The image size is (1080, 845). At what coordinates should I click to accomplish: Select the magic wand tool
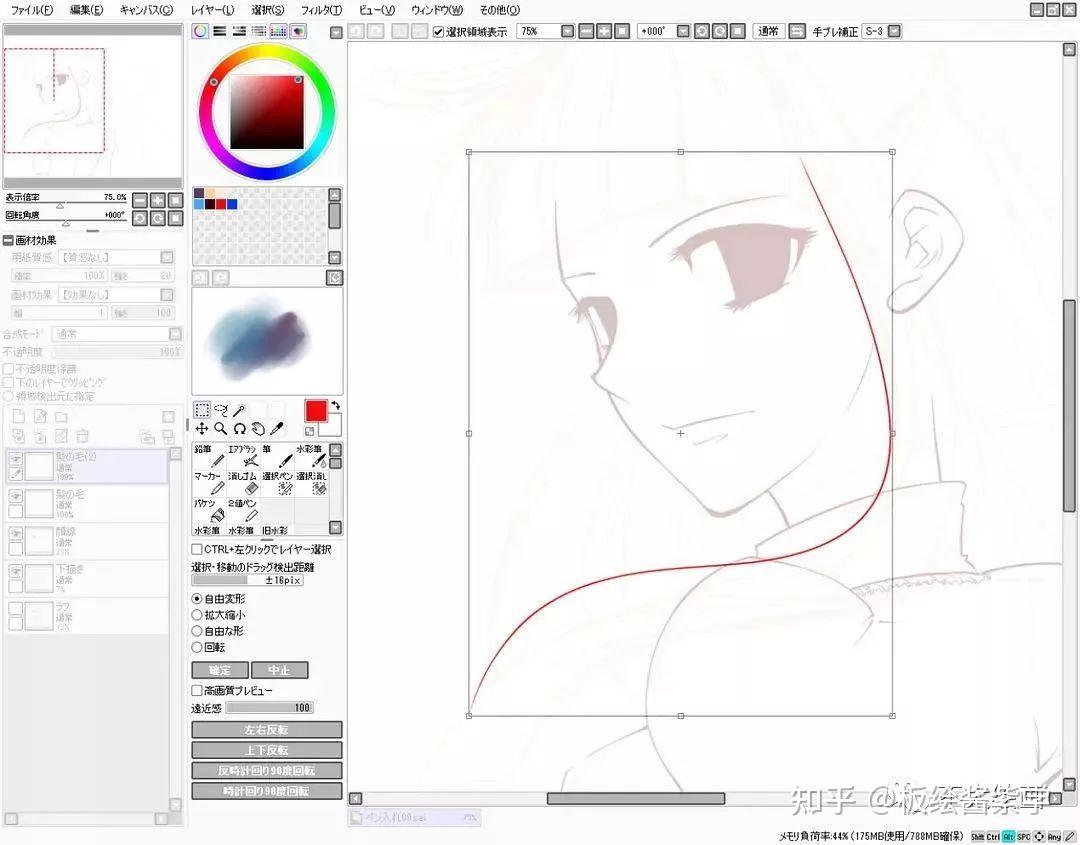(x=239, y=410)
